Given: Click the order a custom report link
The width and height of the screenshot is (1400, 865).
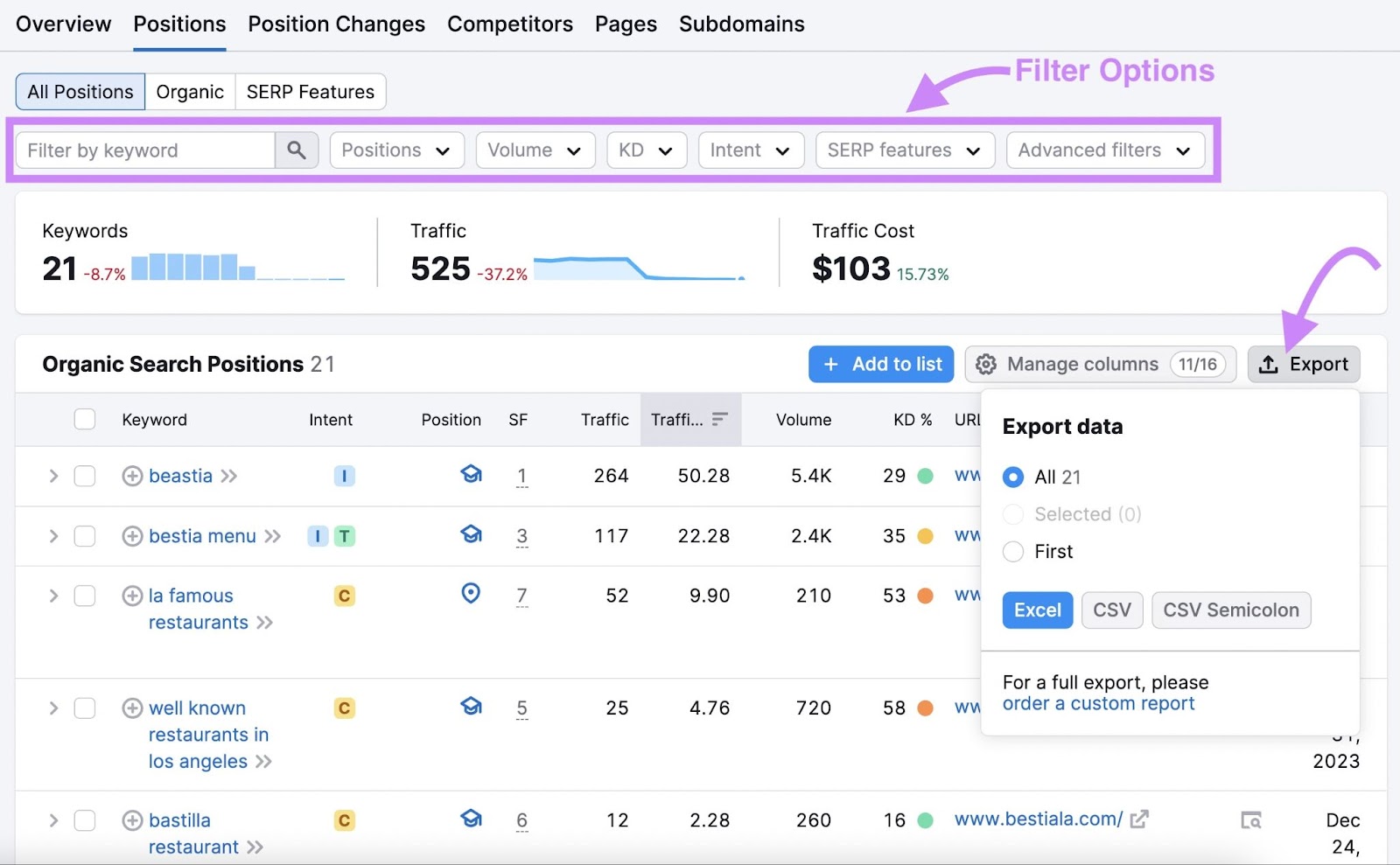Looking at the screenshot, I should (x=1098, y=703).
